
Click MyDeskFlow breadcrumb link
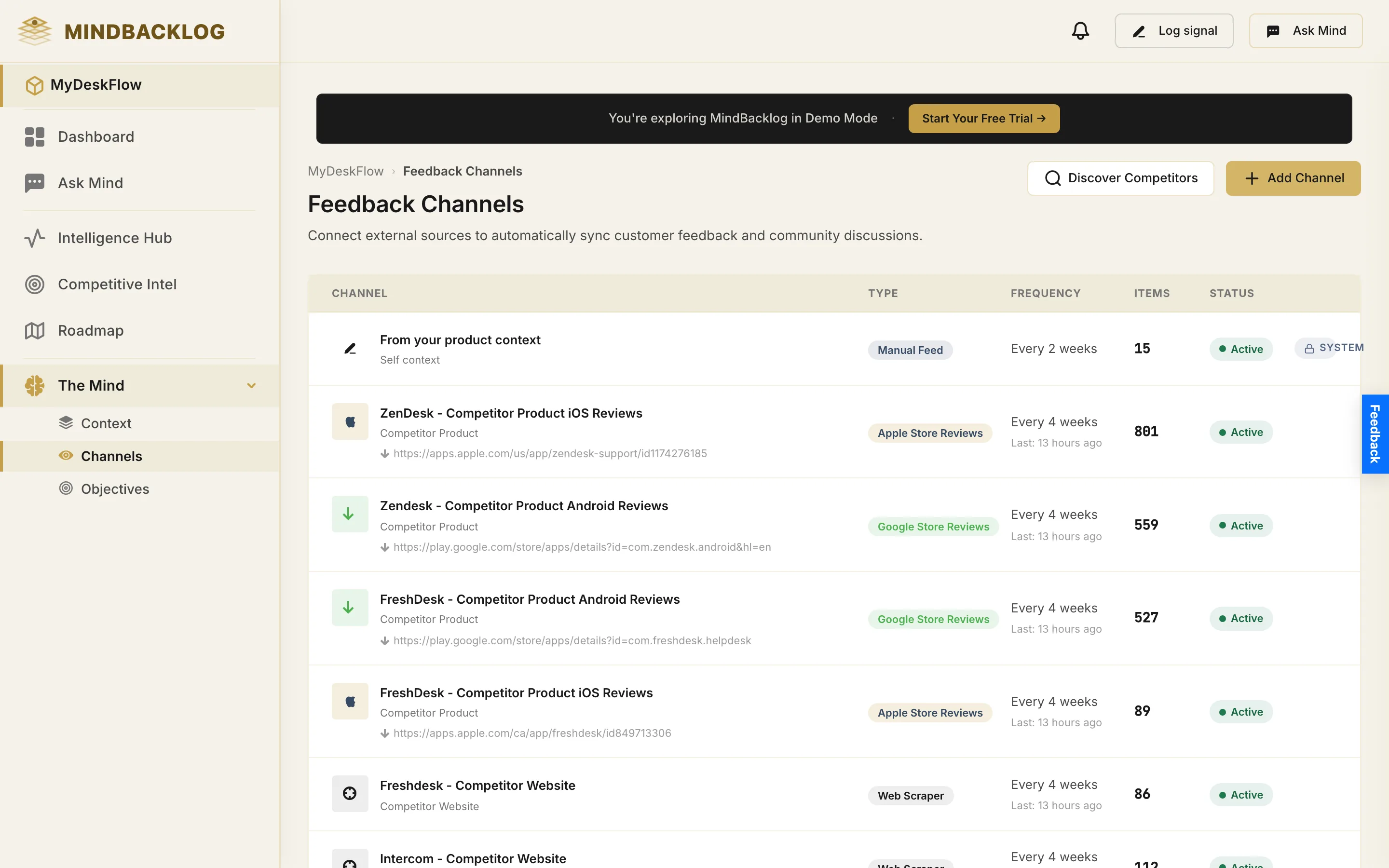click(x=345, y=172)
